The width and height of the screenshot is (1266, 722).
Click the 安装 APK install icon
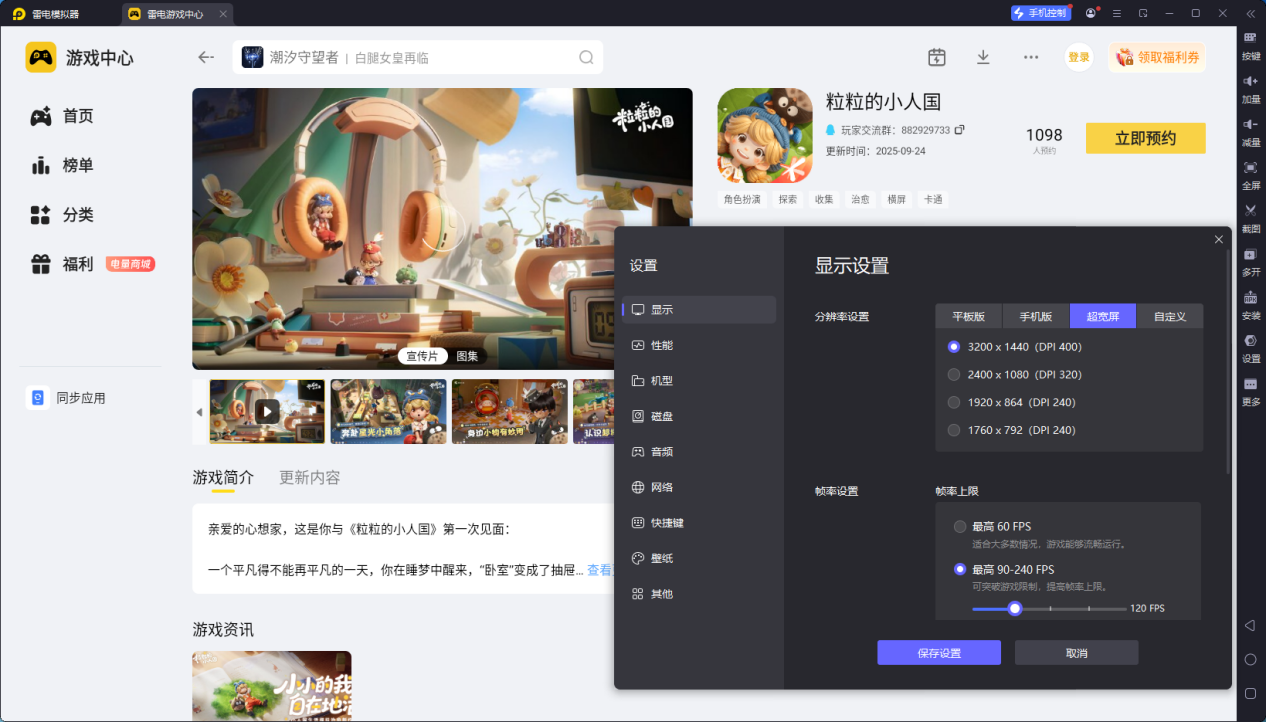click(x=1249, y=303)
